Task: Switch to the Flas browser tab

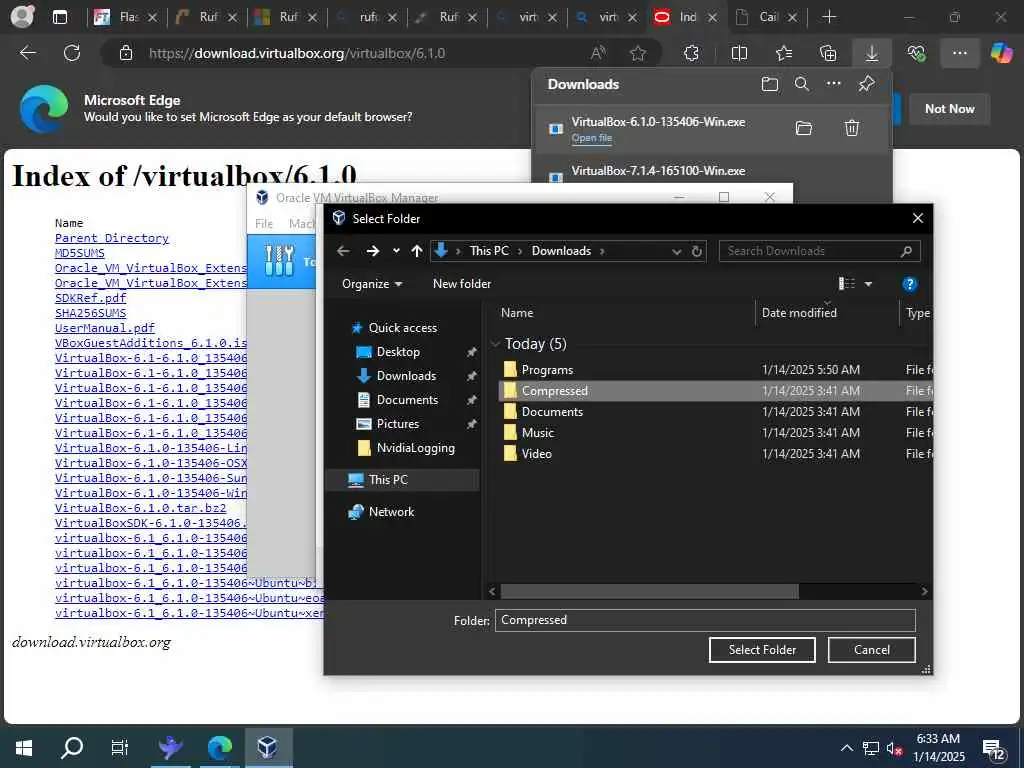Action: pyautogui.click(x=127, y=17)
